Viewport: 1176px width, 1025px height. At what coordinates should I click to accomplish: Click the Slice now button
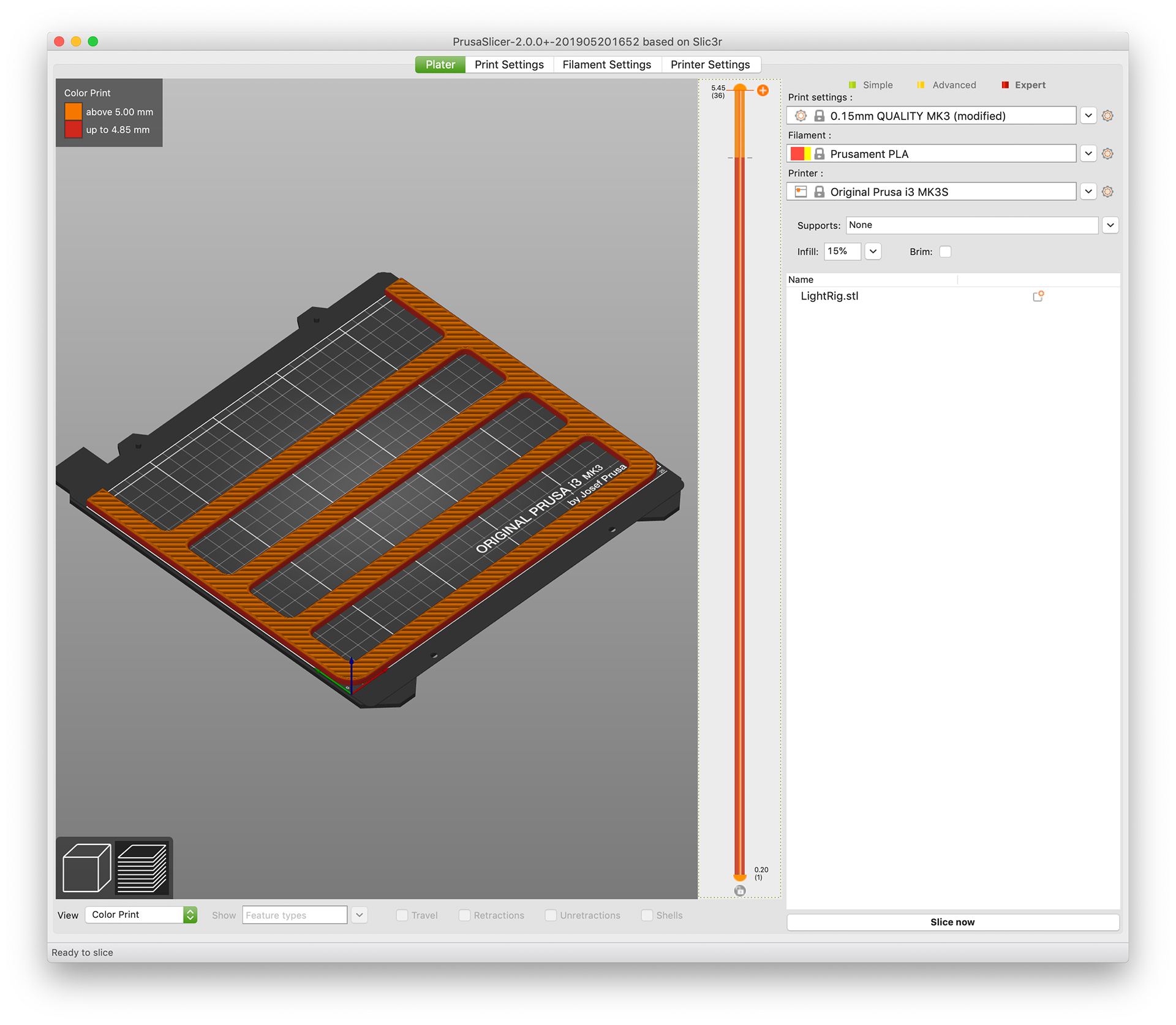[952, 922]
